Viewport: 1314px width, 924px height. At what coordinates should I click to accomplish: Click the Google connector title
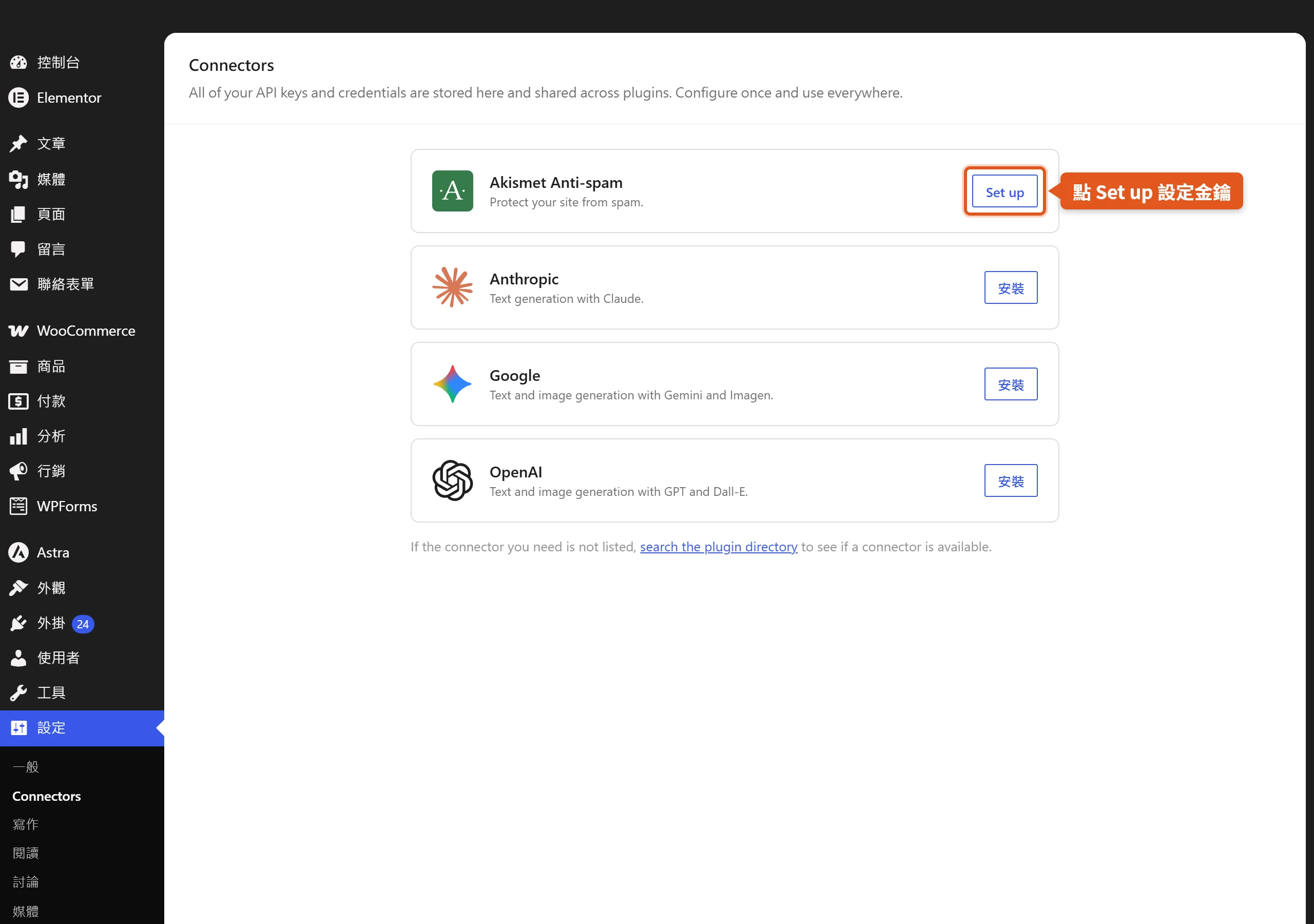pos(514,376)
